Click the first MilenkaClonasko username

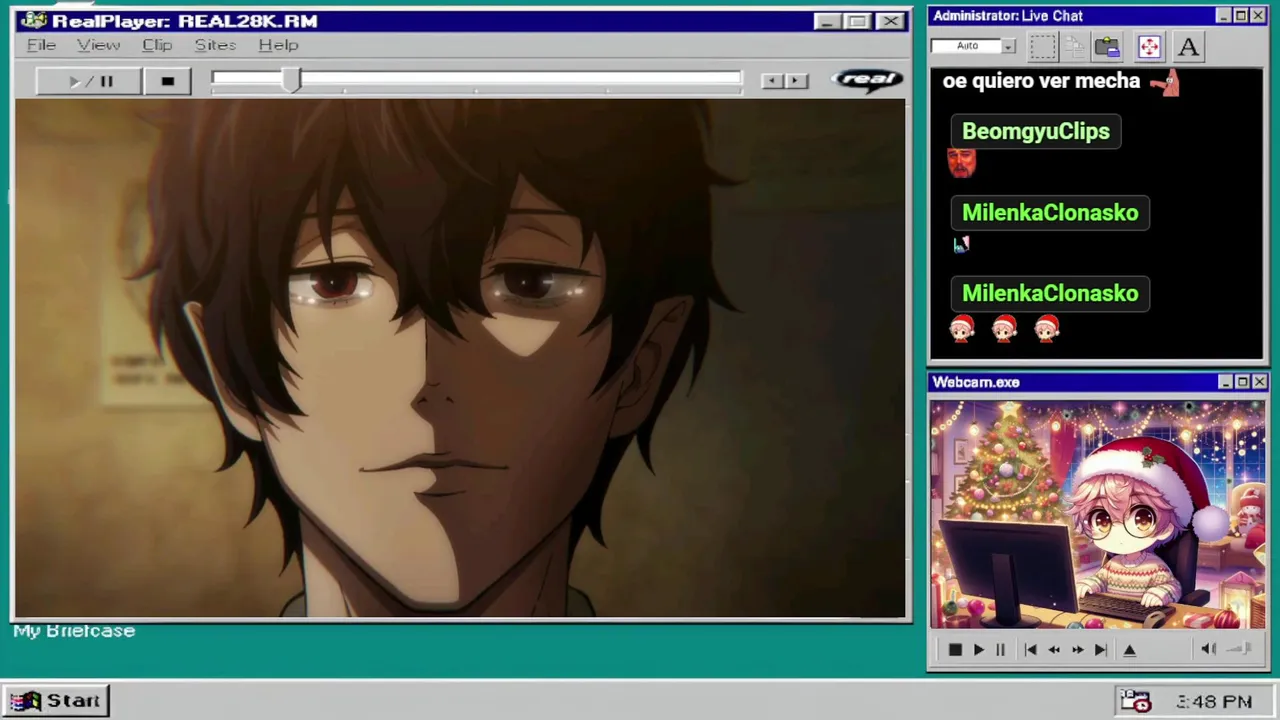(x=1050, y=212)
